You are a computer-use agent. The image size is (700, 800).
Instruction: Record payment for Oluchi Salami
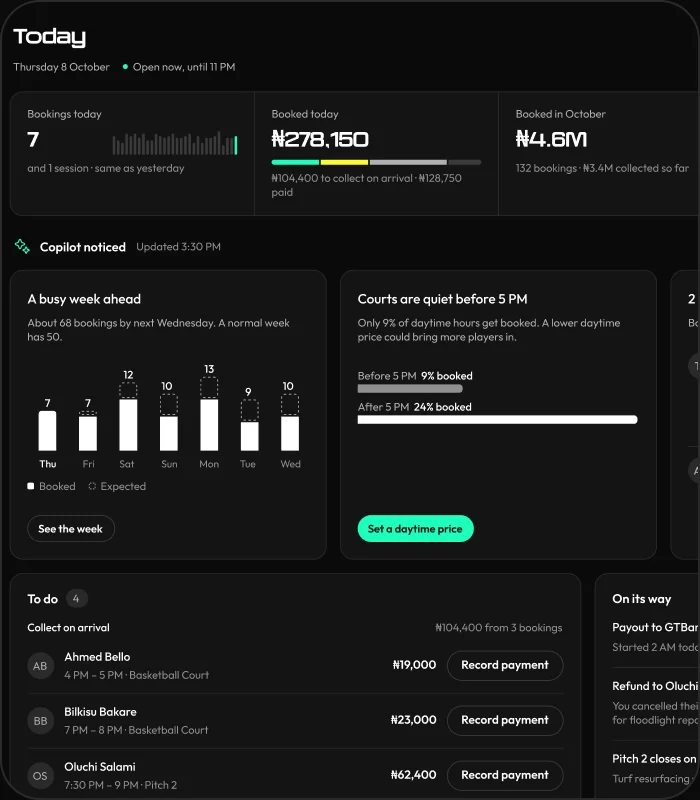tap(505, 776)
